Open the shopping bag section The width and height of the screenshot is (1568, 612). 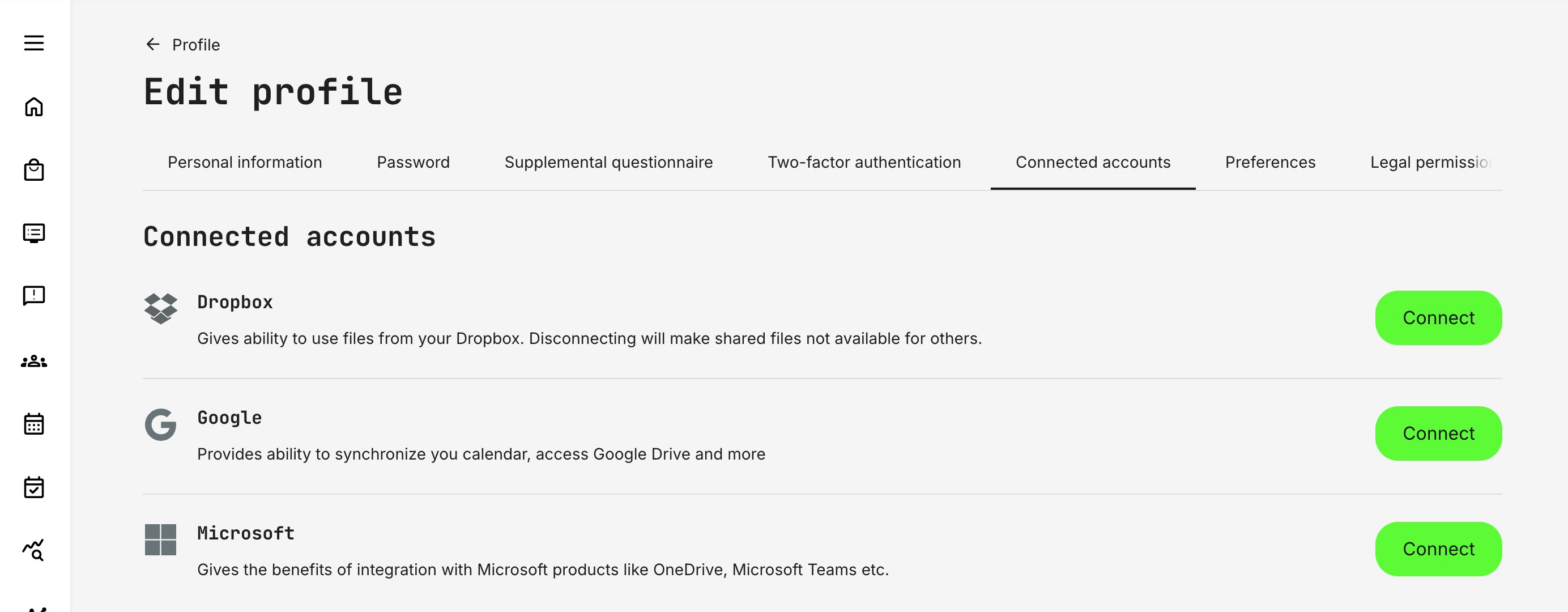(x=33, y=171)
